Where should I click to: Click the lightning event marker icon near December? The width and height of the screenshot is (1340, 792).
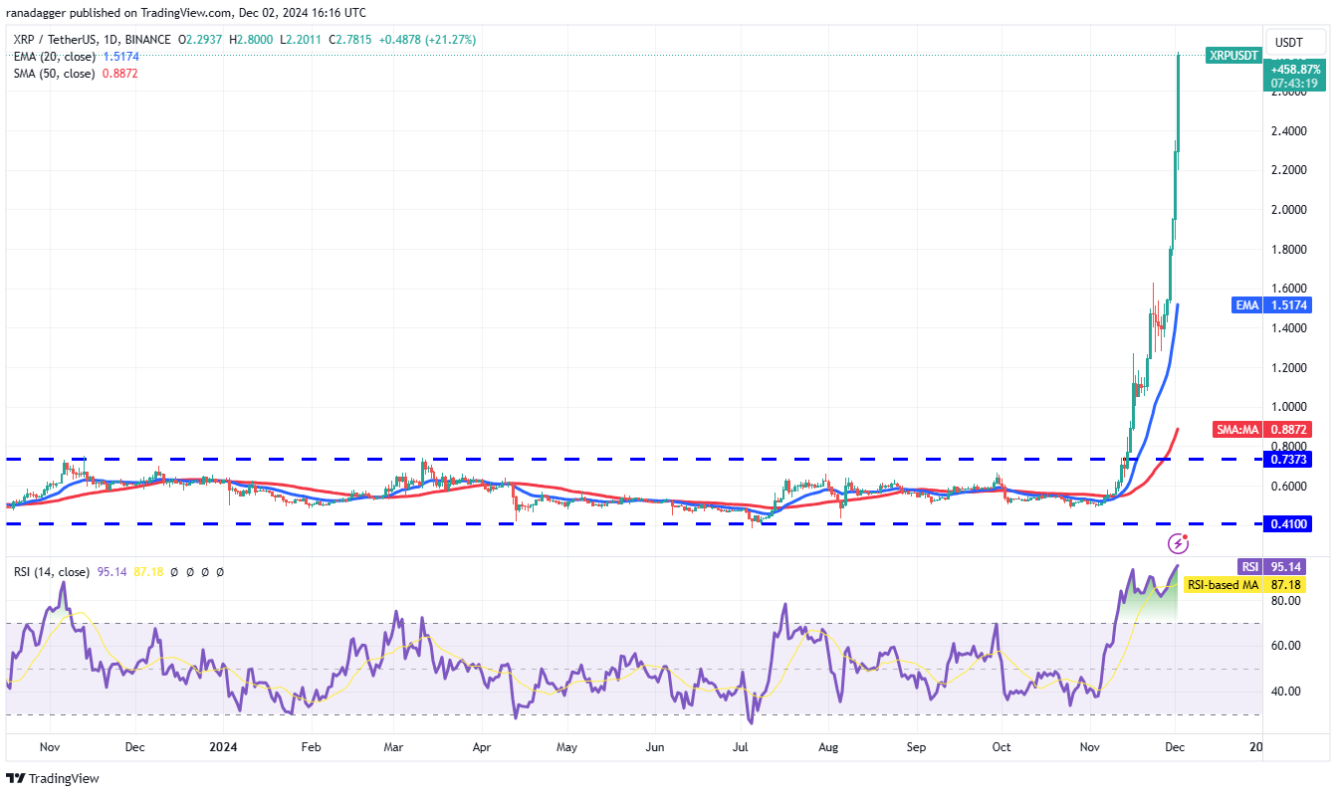point(1179,544)
